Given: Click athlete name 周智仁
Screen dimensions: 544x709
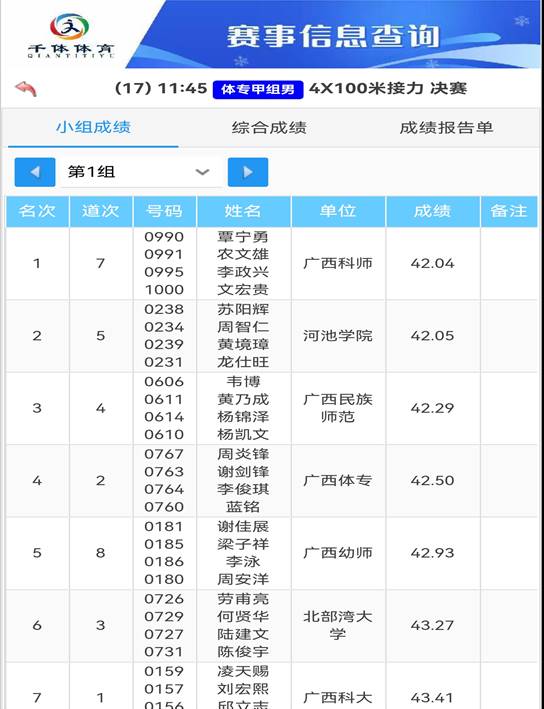Looking at the screenshot, I should [243, 326].
